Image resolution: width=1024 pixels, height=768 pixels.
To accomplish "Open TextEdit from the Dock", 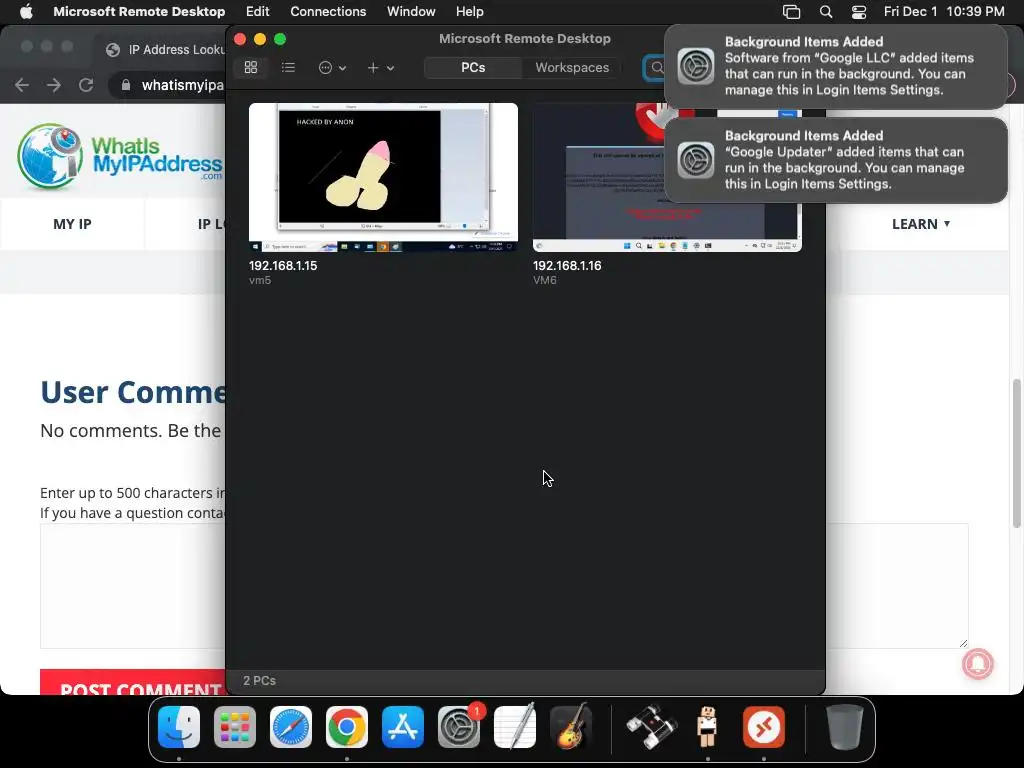I will pyautogui.click(x=515, y=727).
